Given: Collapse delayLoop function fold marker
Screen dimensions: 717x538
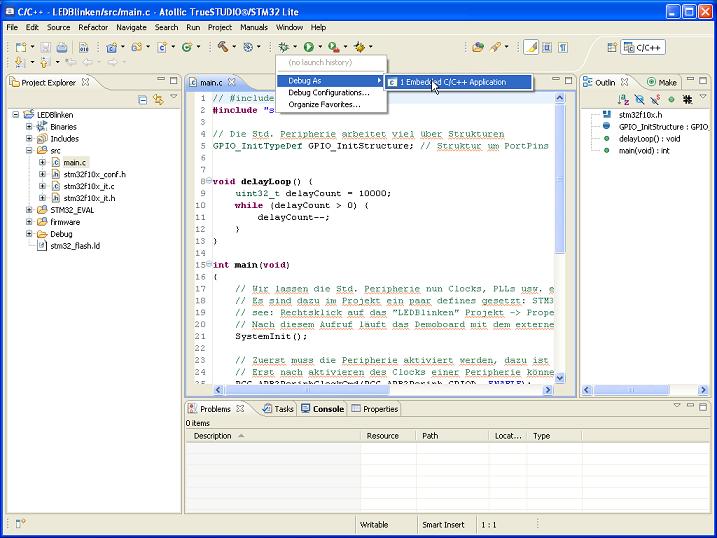Looking at the screenshot, I should click(209, 181).
